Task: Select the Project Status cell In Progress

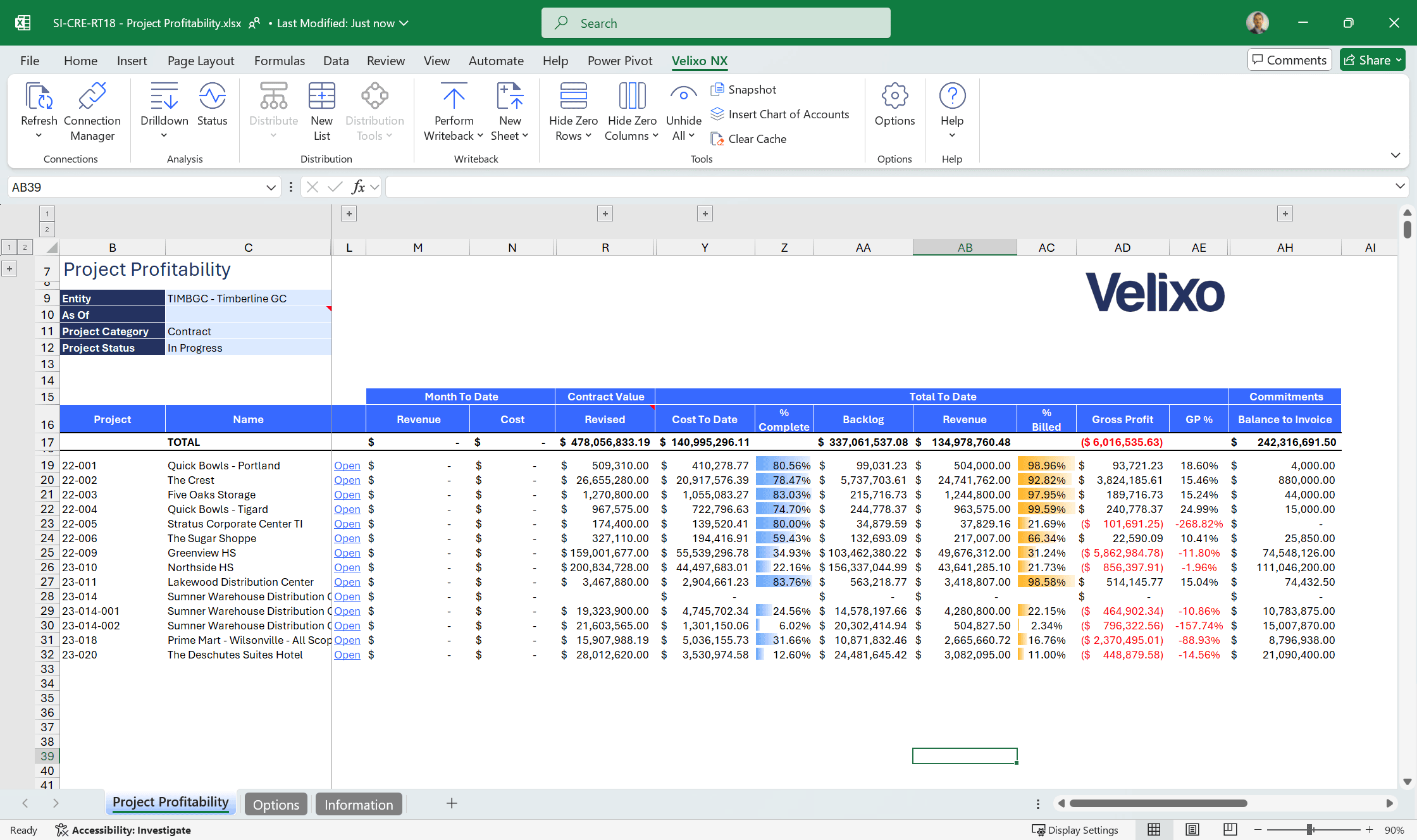Action: [x=248, y=348]
